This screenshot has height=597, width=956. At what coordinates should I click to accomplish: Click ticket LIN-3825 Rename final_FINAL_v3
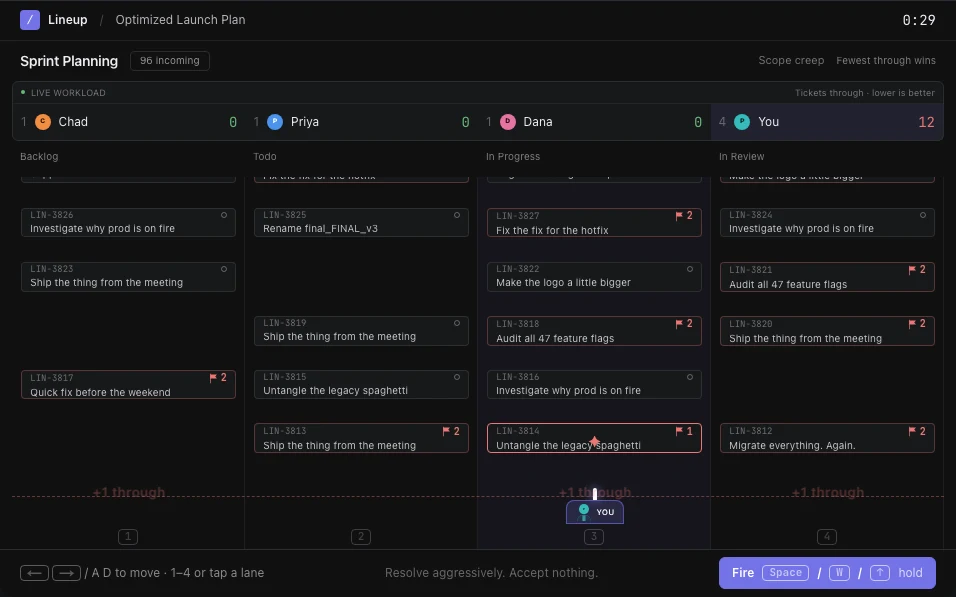coord(361,223)
